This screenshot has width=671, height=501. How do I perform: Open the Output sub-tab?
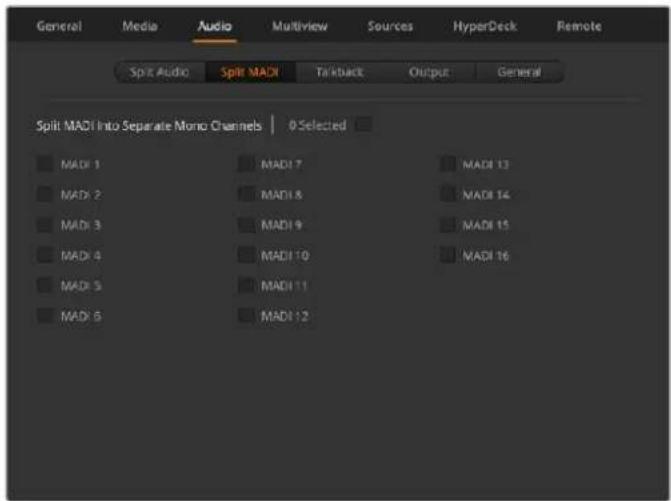point(429,72)
